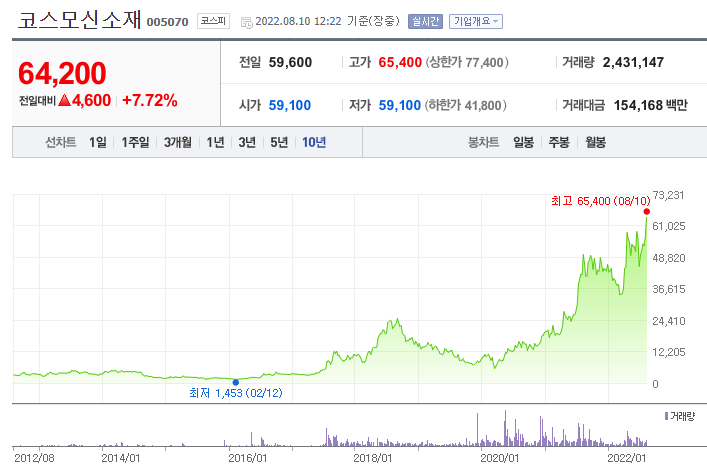Click the red up-triangle price change icon
The image size is (707, 476).
tap(64, 100)
